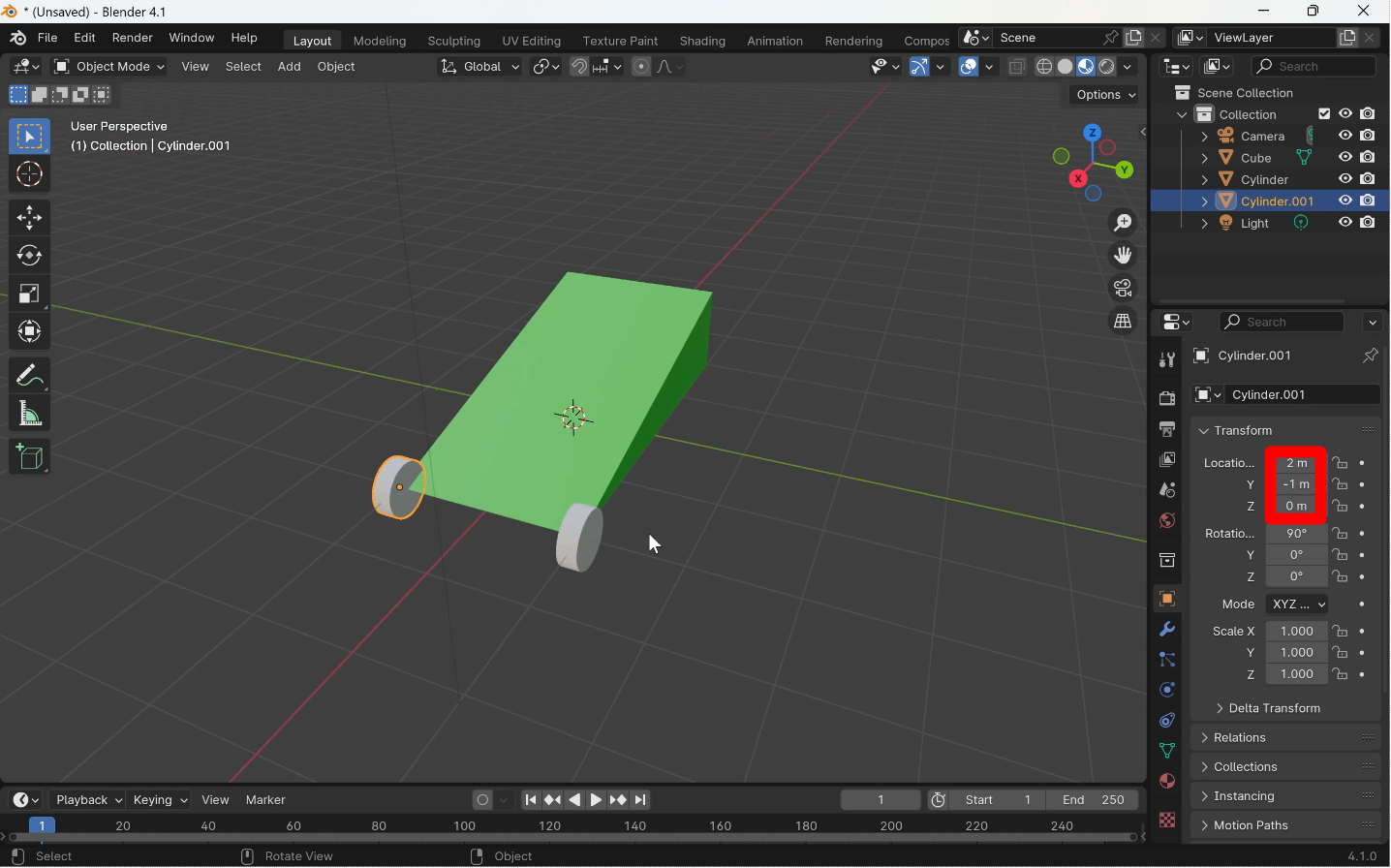Open the Physics properties tab
The width and height of the screenshot is (1391, 868).
tap(1167, 691)
